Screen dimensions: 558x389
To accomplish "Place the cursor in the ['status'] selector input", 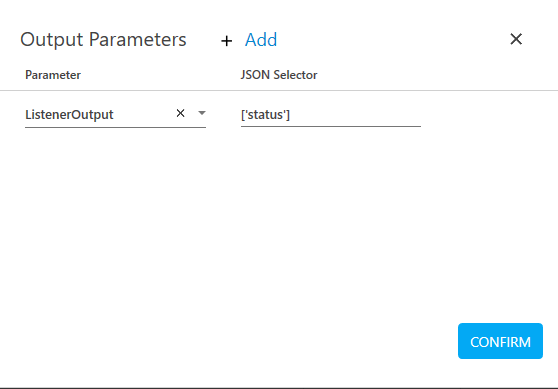I will (x=331, y=115).
